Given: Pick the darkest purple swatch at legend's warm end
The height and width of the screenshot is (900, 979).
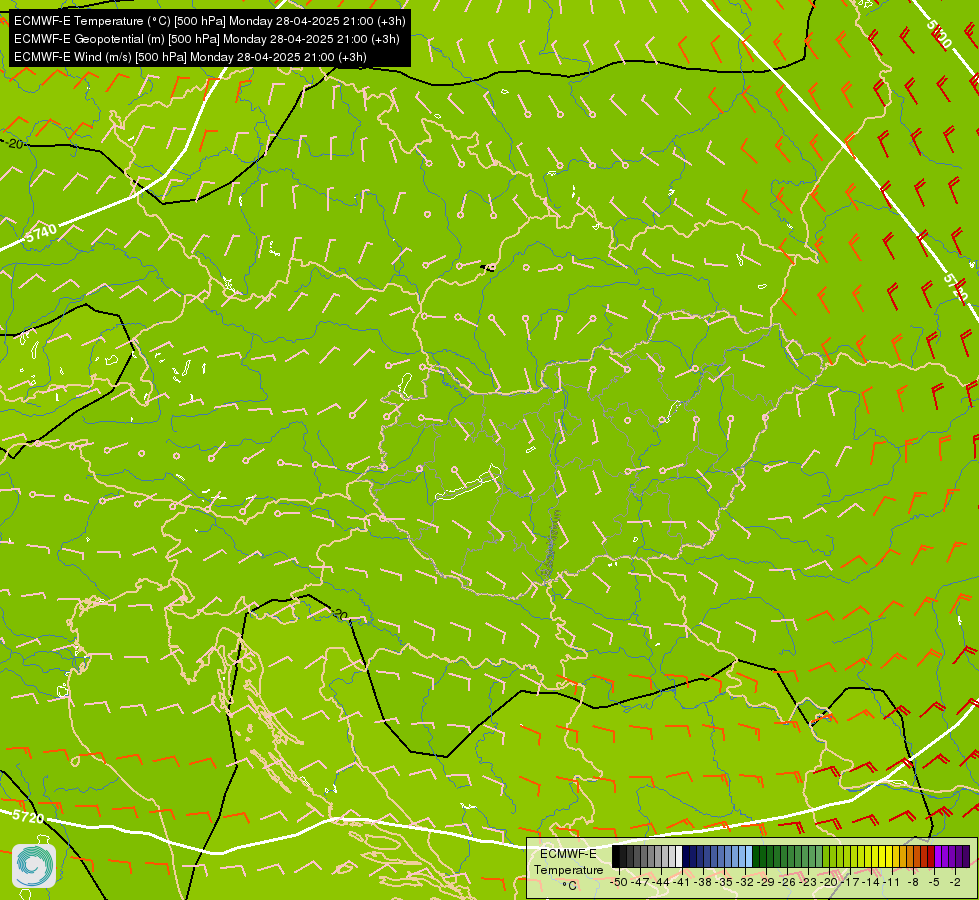Looking at the screenshot, I should coord(965,856).
